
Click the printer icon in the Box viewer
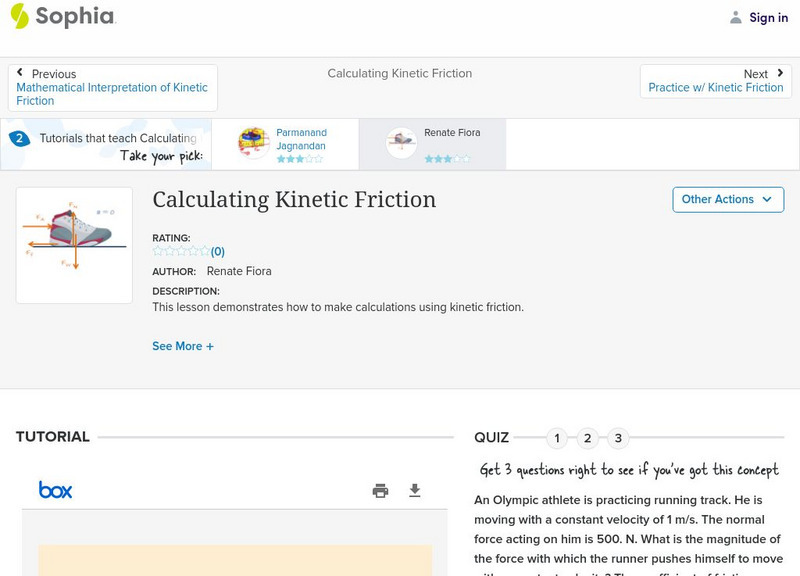pyautogui.click(x=380, y=491)
